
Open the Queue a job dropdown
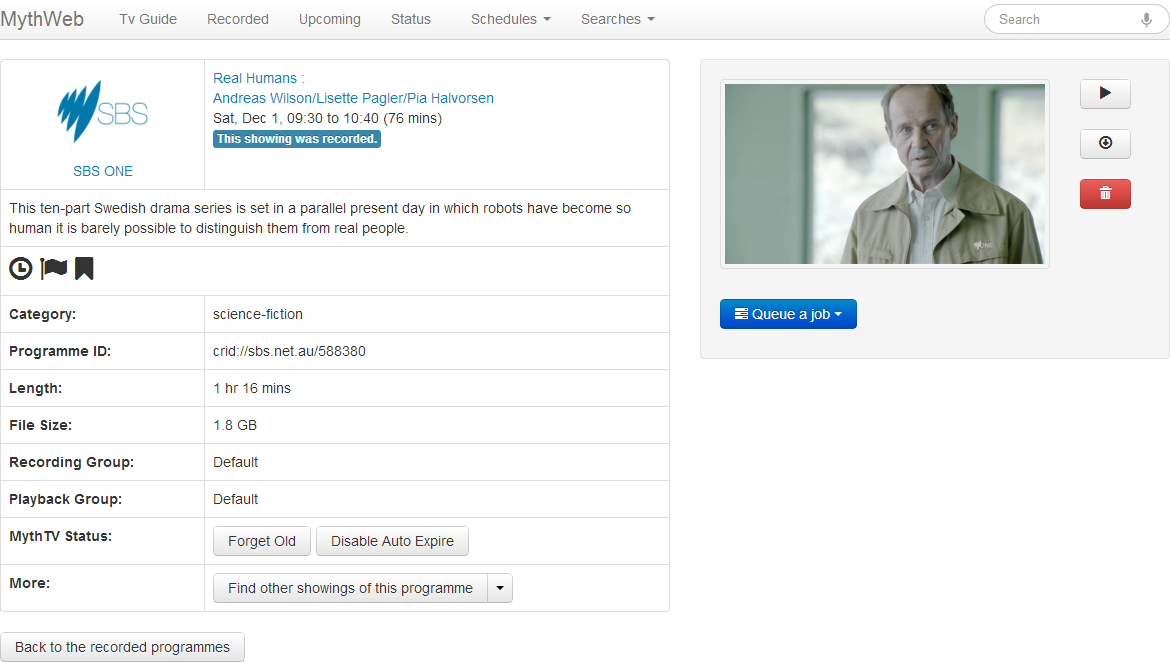click(788, 314)
